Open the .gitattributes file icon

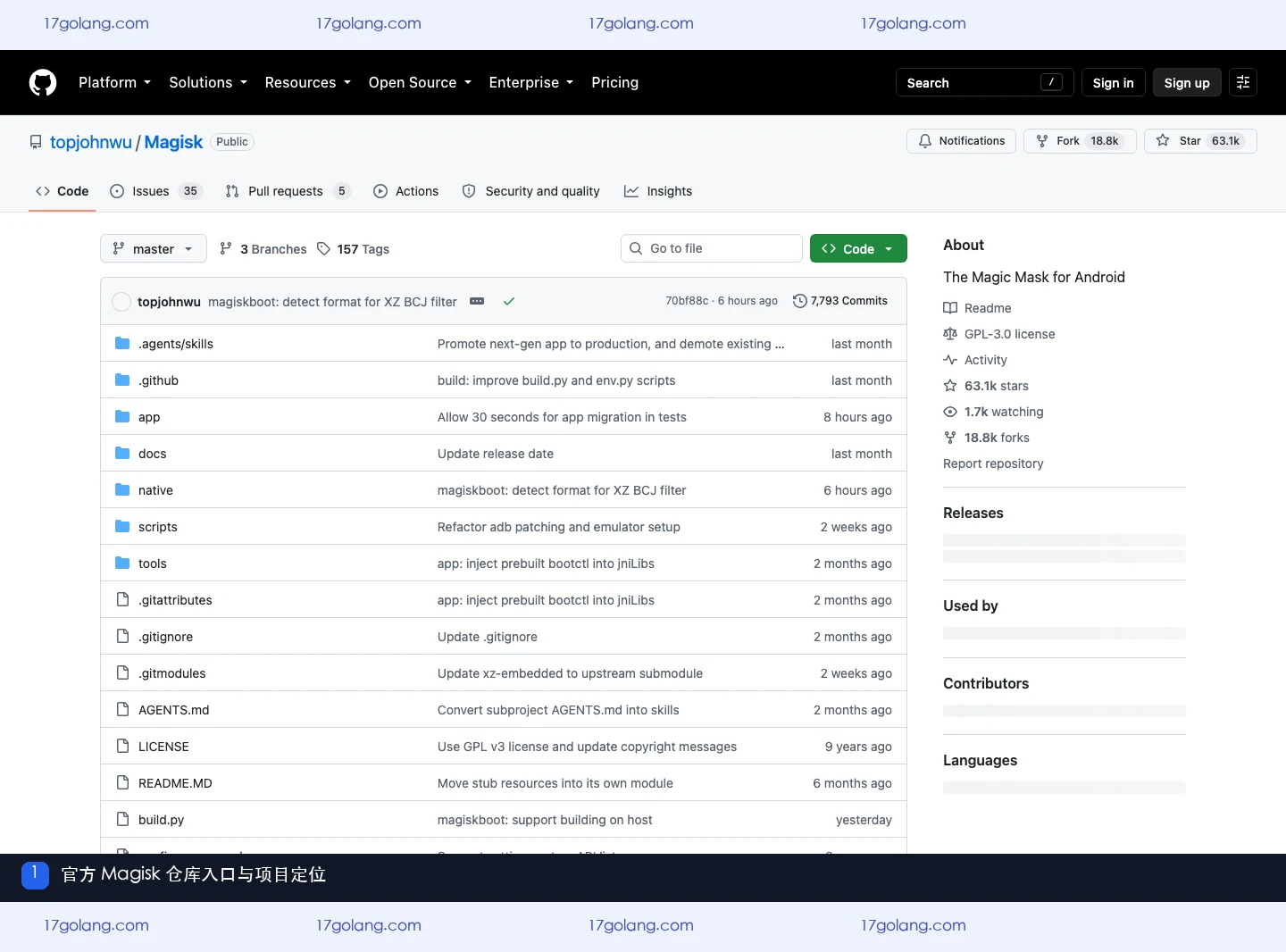point(122,600)
